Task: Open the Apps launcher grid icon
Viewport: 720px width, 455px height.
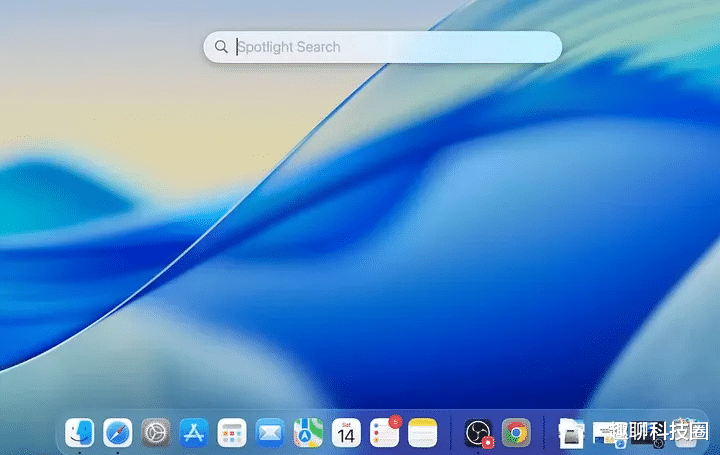Action: [x=232, y=433]
